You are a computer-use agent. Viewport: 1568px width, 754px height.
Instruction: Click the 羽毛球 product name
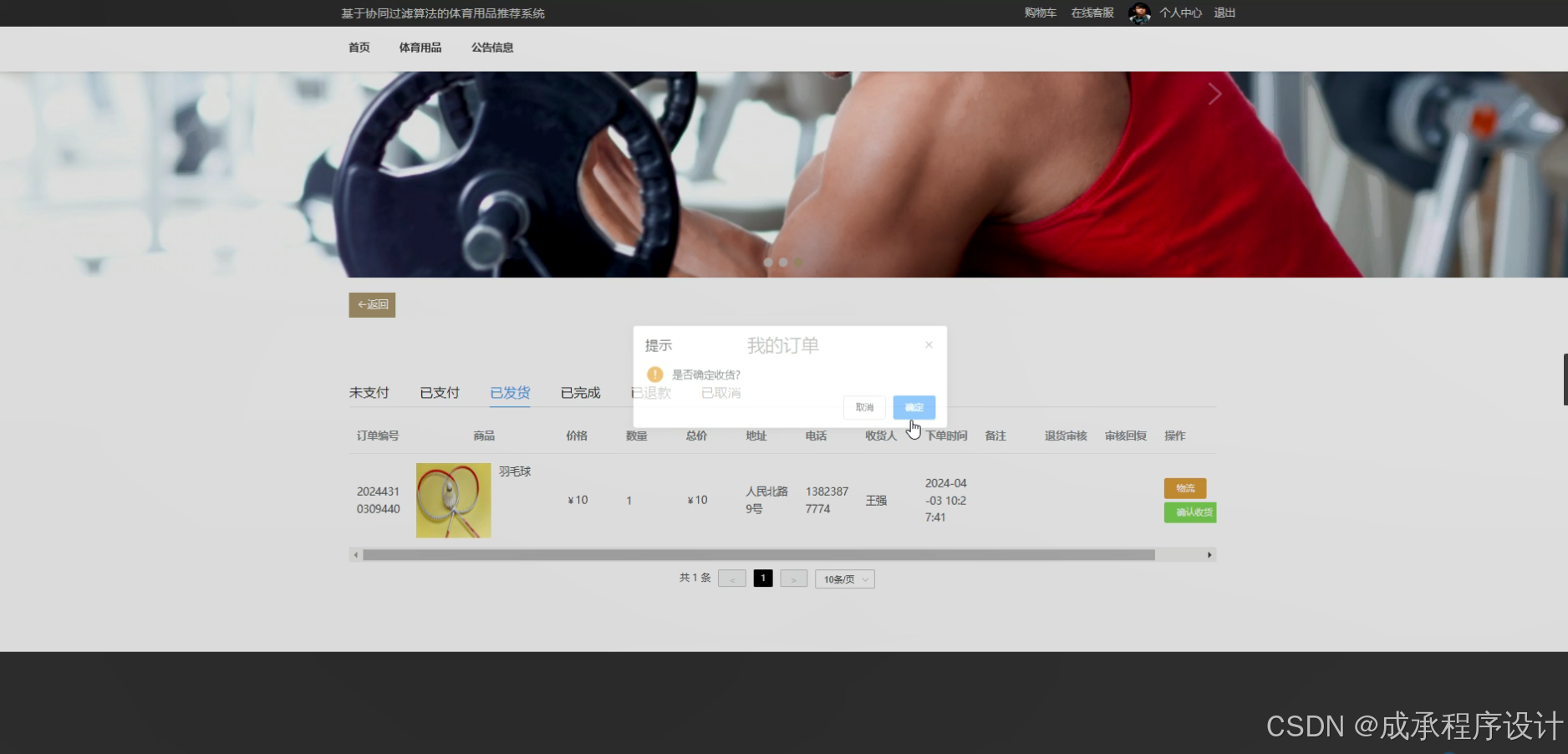(x=515, y=471)
